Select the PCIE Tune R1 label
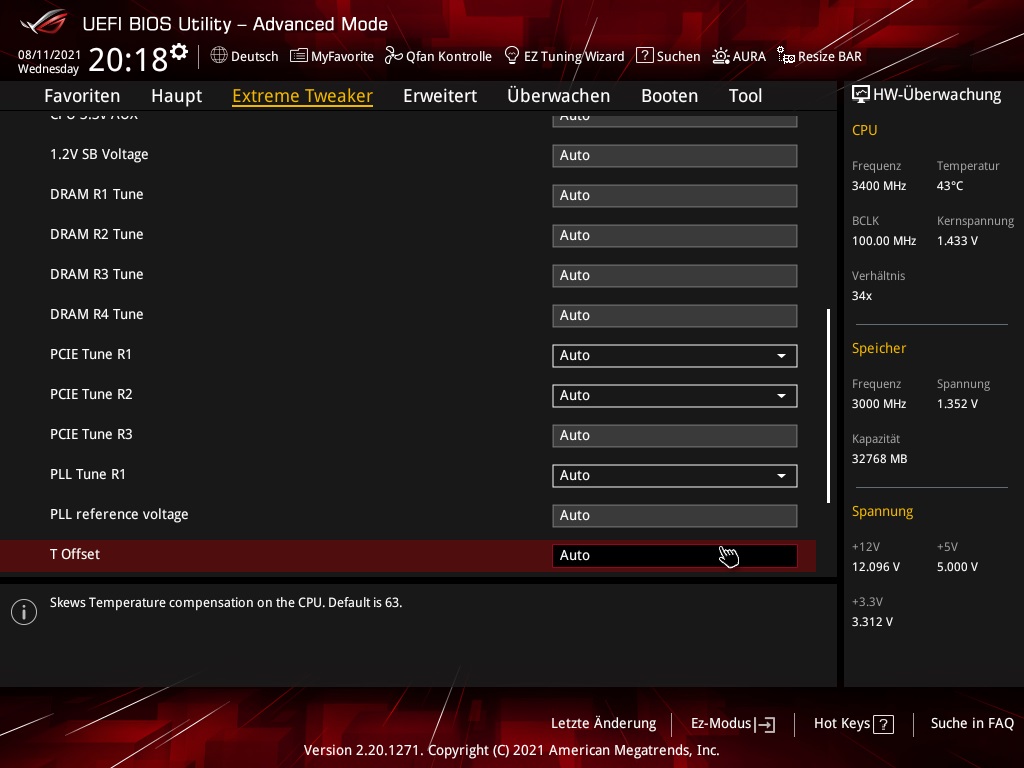The image size is (1024, 768). (91, 355)
